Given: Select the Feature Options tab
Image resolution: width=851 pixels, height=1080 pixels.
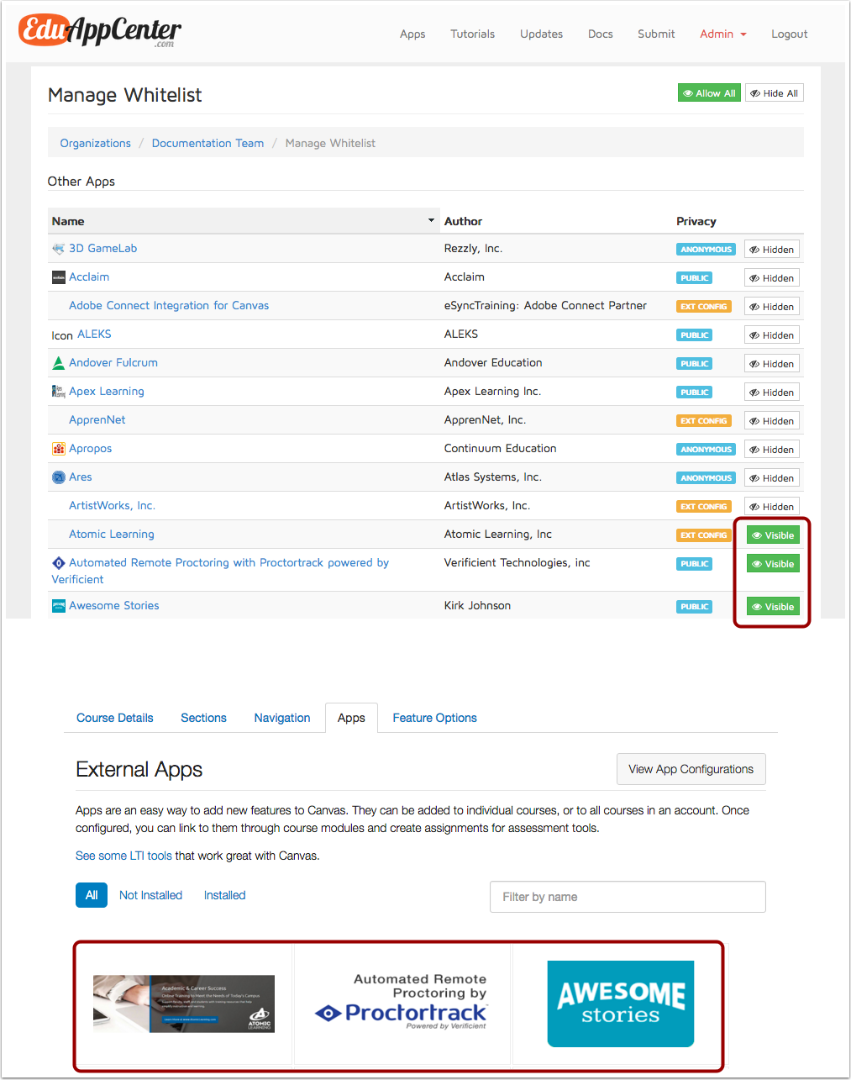Looking at the screenshot, I should pyautogui.click(x=434, y=718).
